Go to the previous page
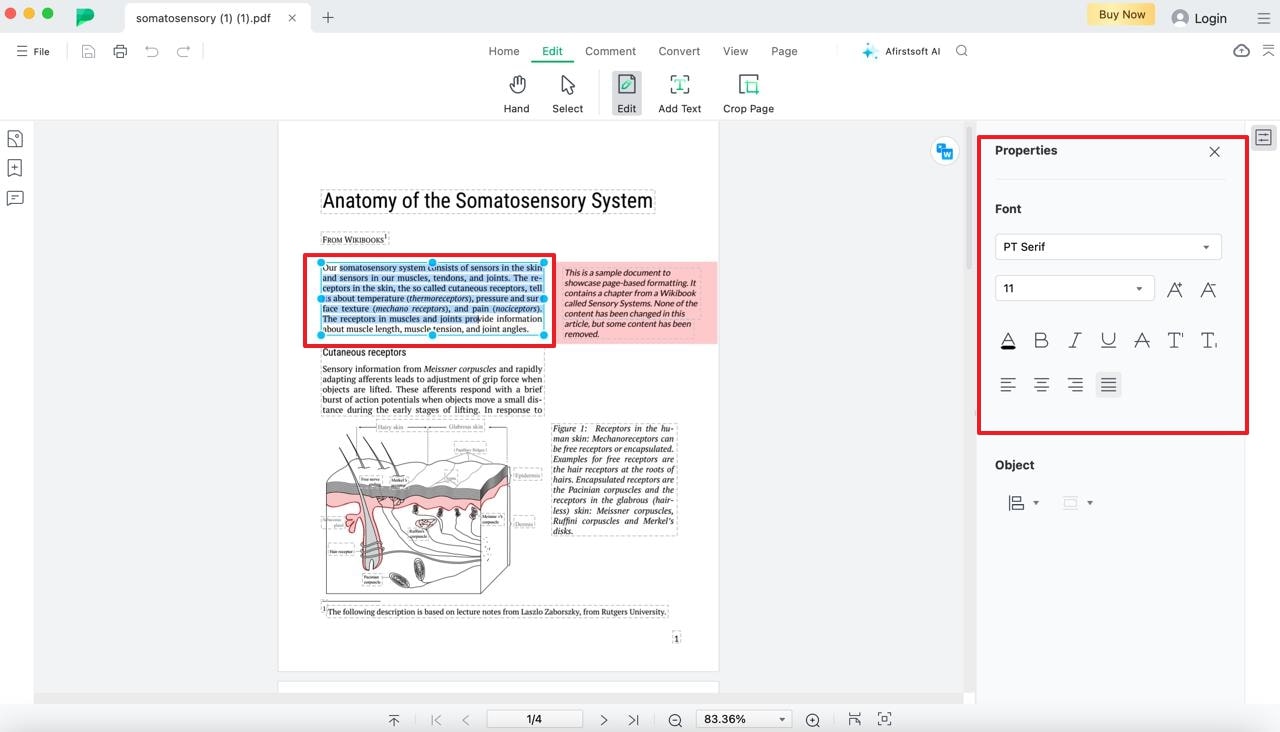The width and height of the screenshot is (1280, 732). pyautogui.click(x=466, y=720)
